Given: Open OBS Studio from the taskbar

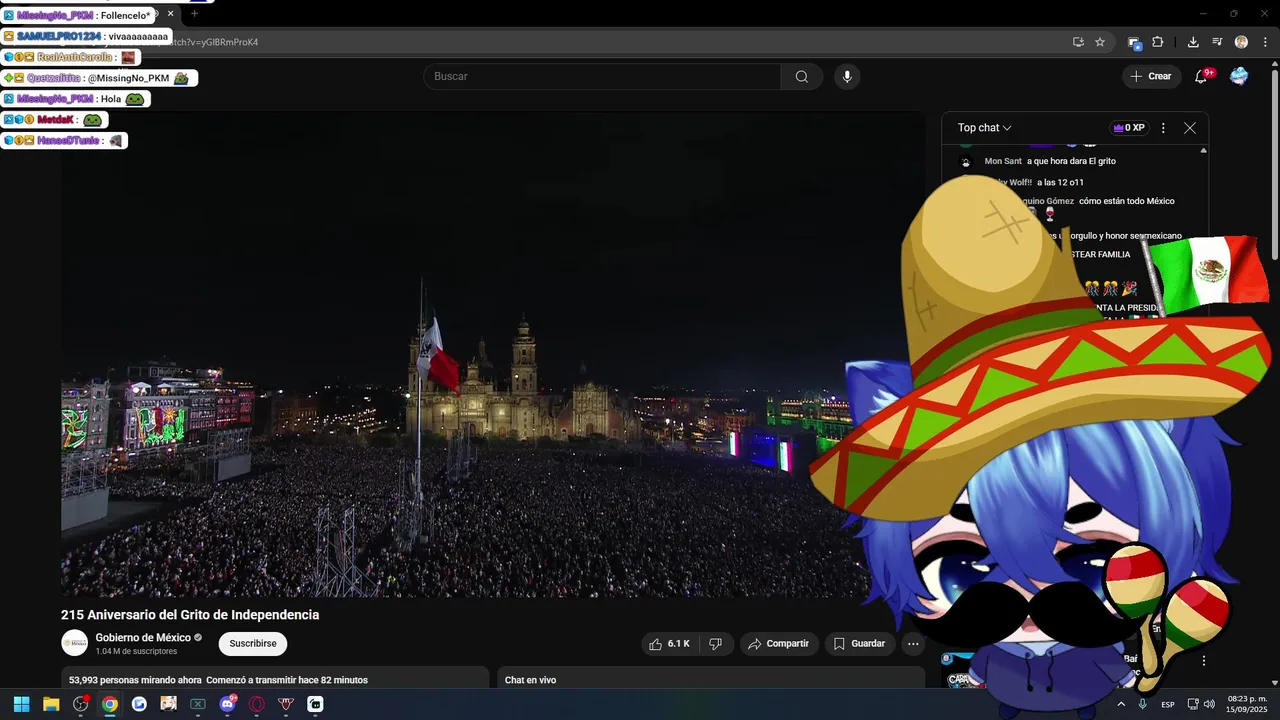Looking at the screenshot, I should (80, 704).
